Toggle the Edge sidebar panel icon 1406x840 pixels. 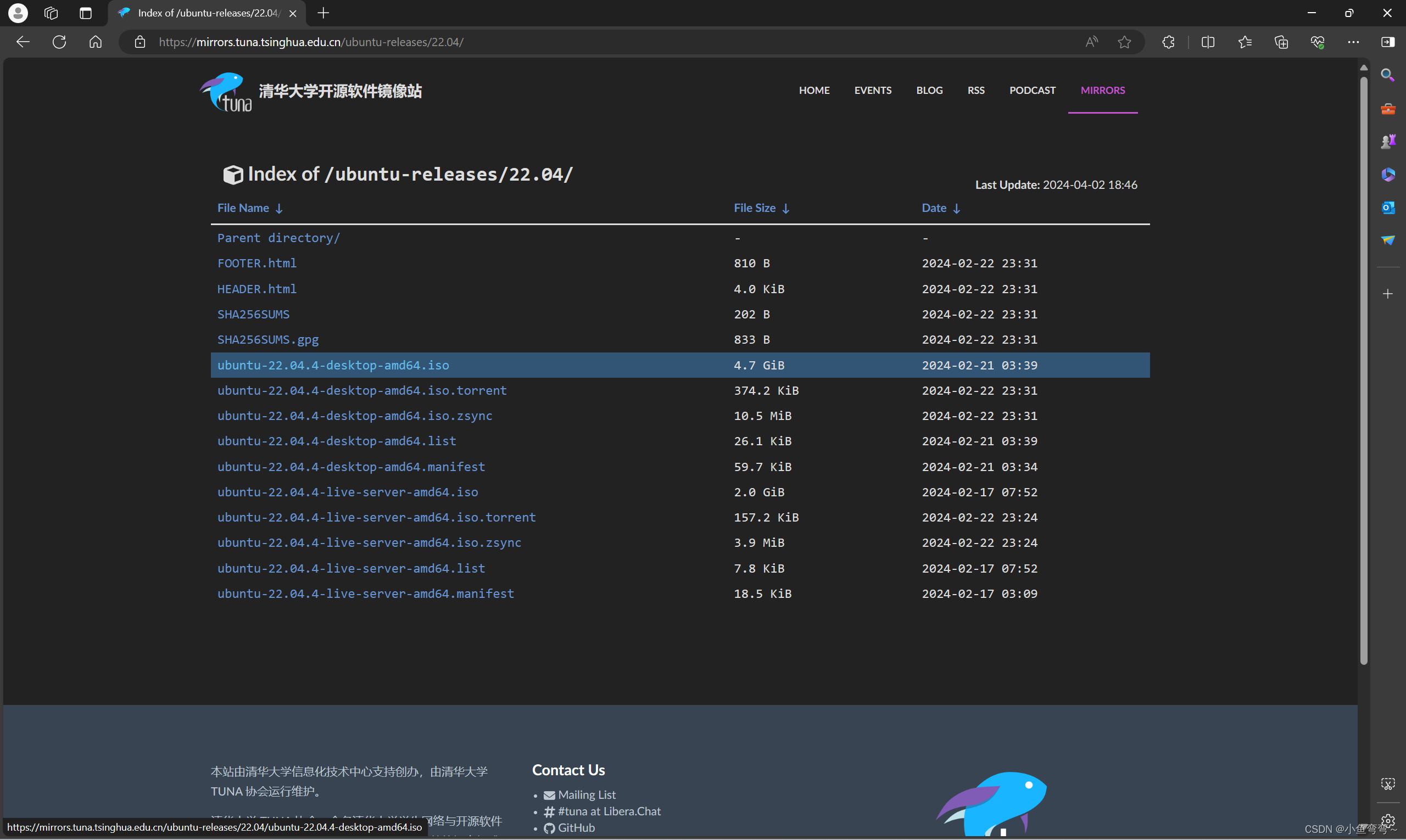(x=1388, y=42)
